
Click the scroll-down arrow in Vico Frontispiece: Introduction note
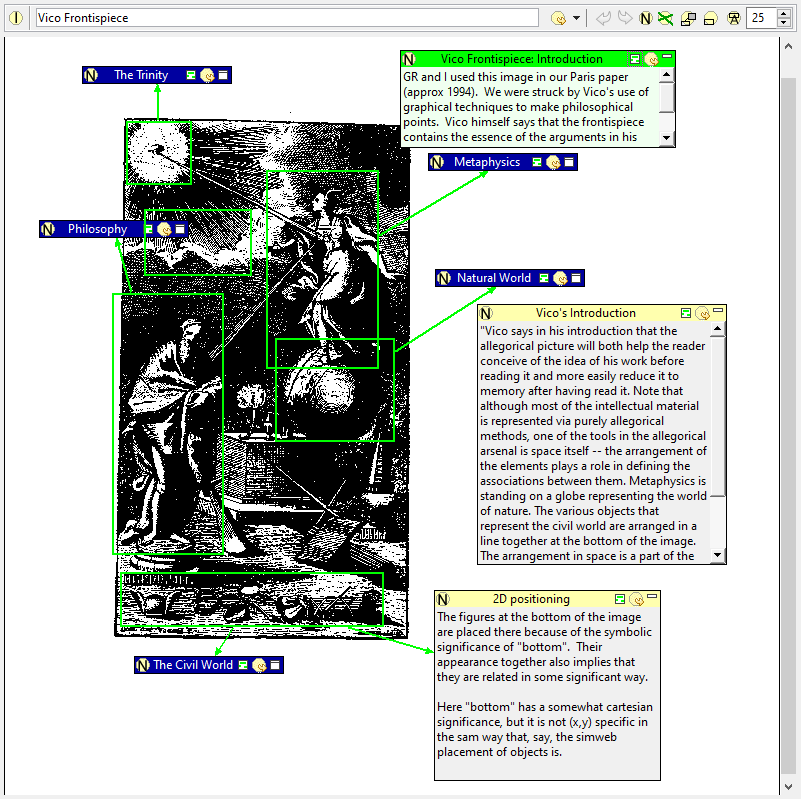click(667, 137)
